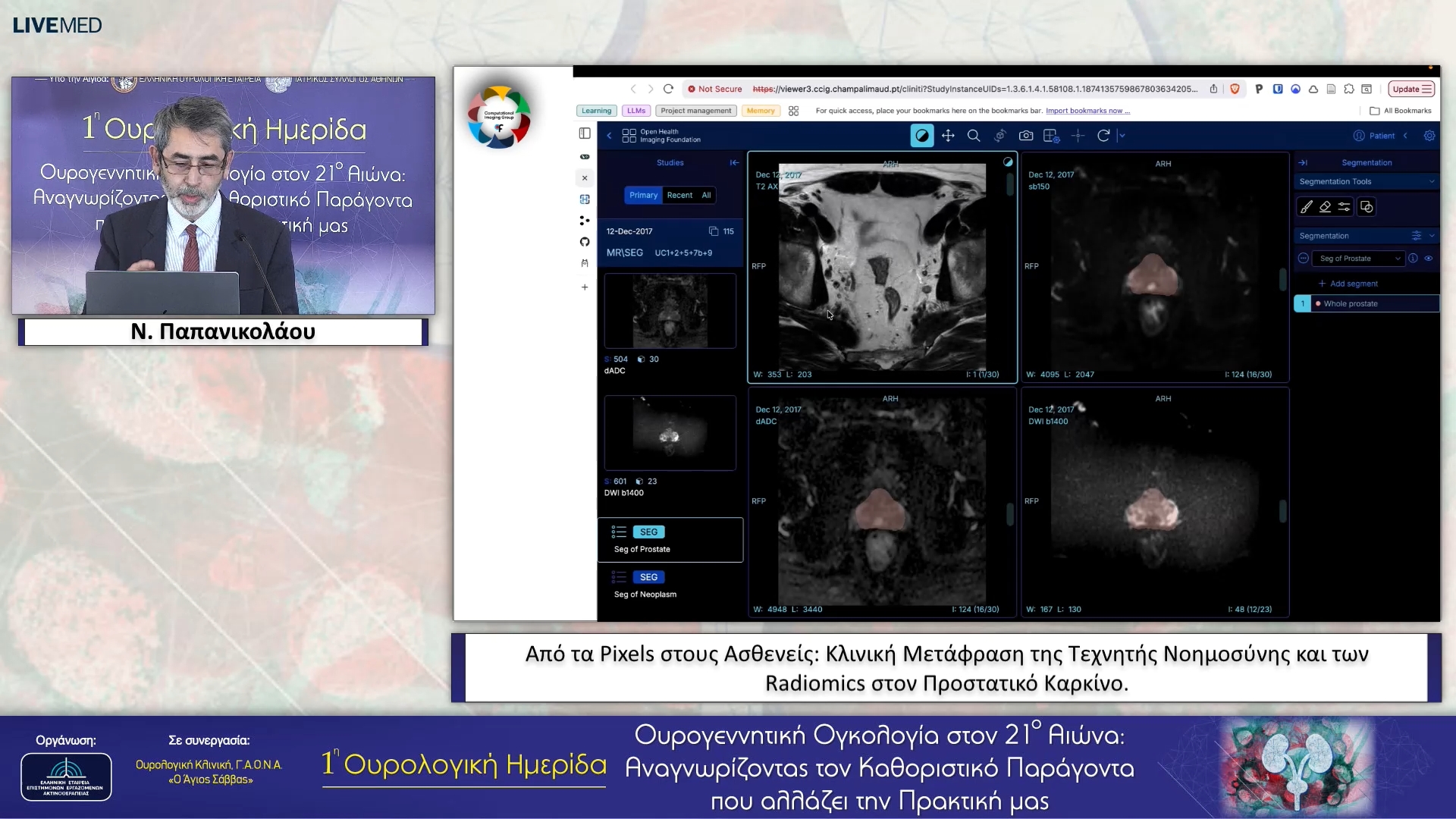This screenshot has width=1456, height=819.
Task: Select the Window Level contrast tool
Action: tap(921, 136)
